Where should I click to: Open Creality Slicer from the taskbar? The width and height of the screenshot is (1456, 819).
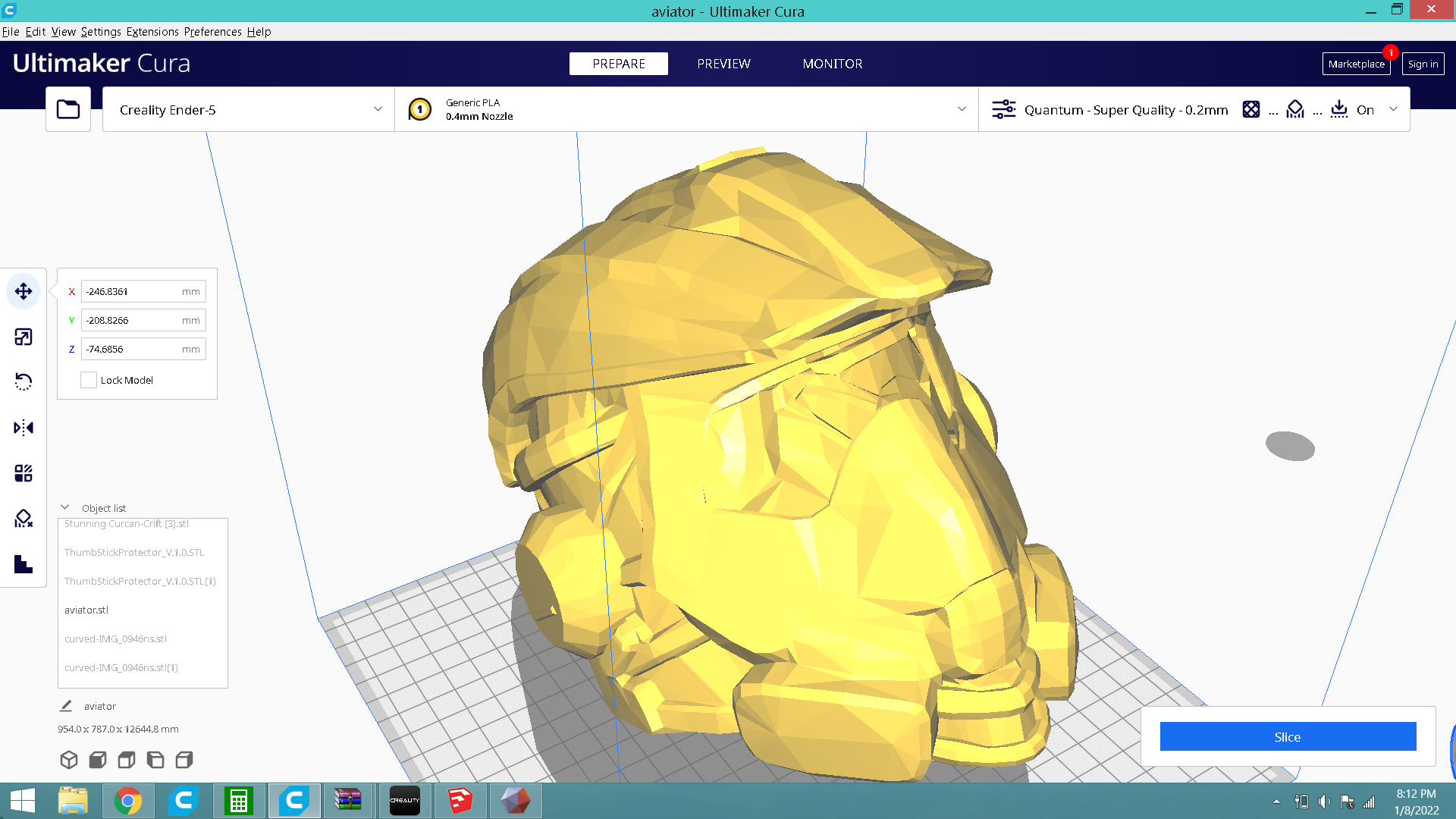404,801
